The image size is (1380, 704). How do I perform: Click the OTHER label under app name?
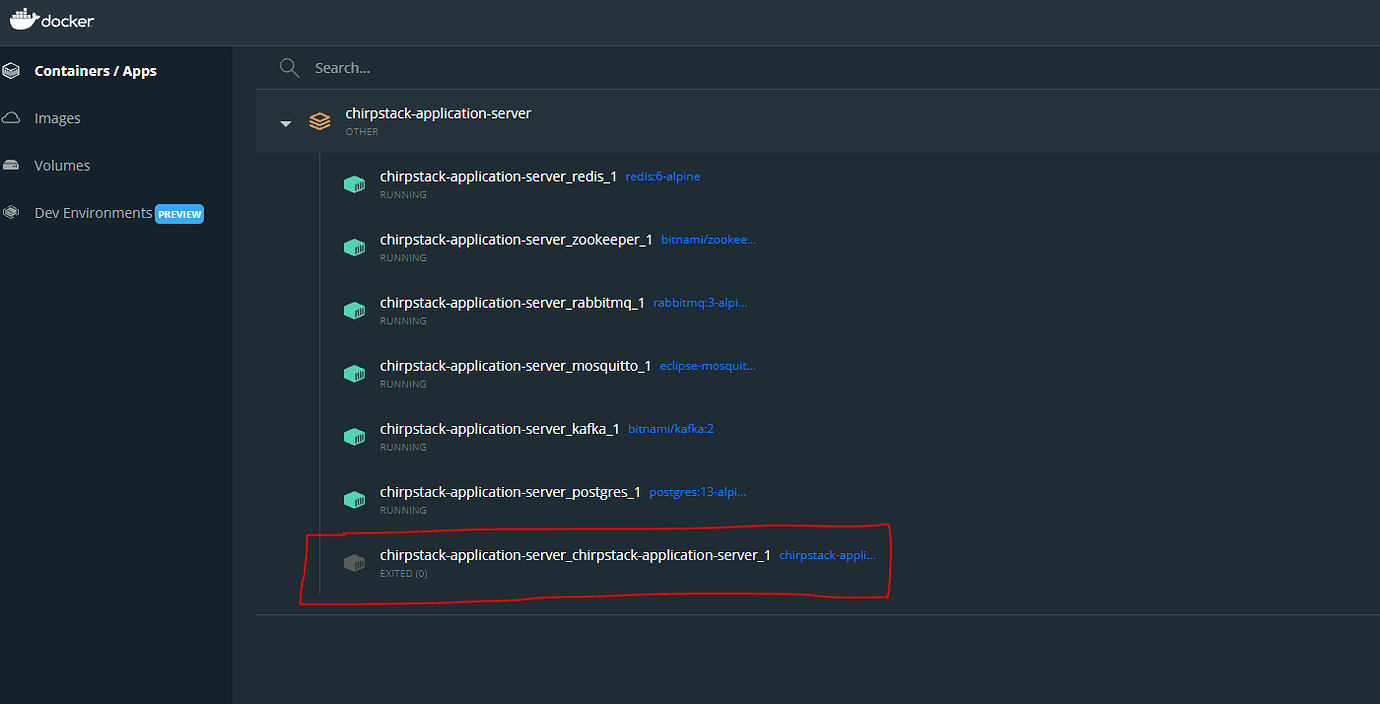[x=362, y=132]
